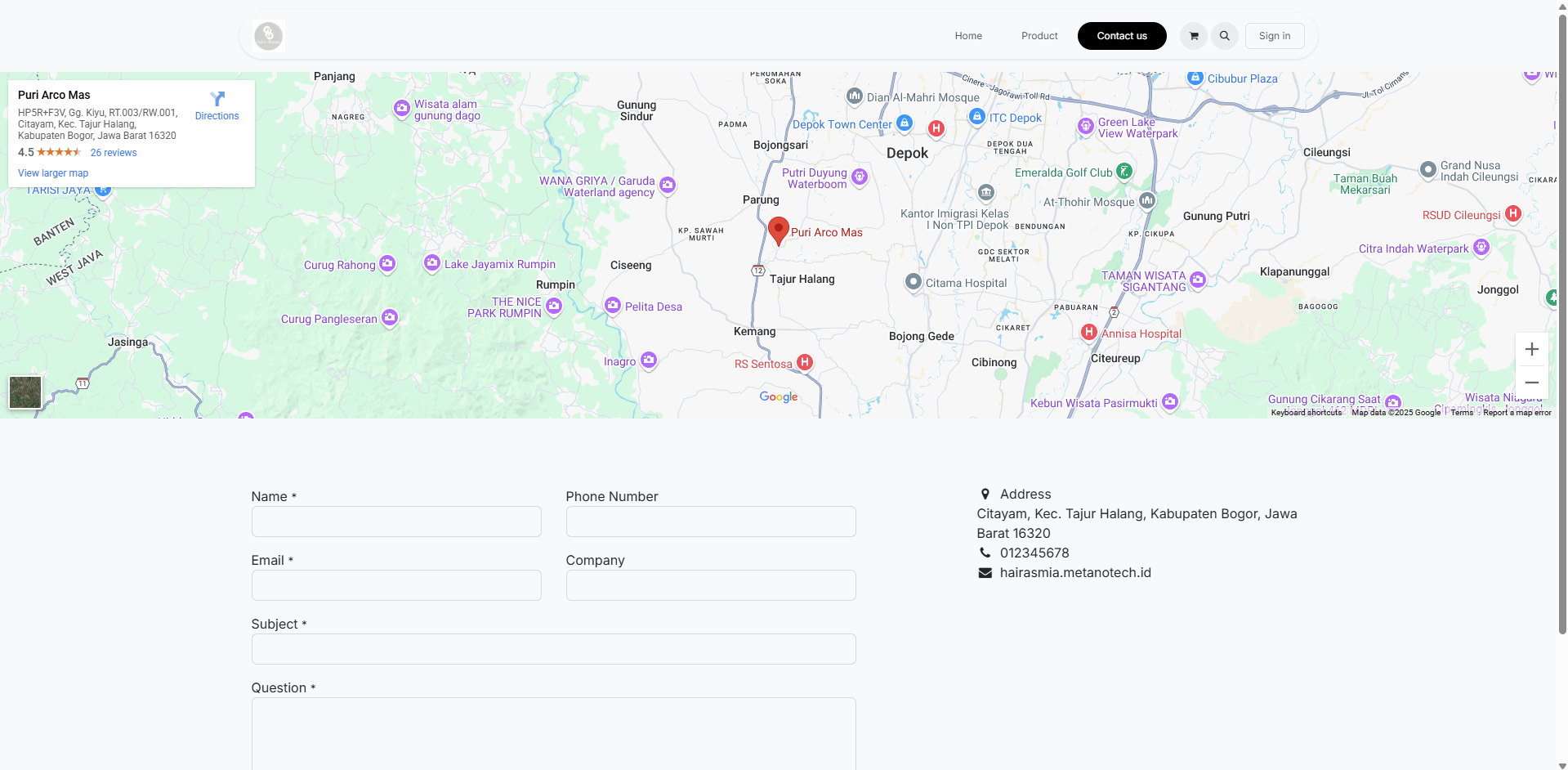Click RSUD Cileungsi hospital marker
This screenshot has width=1568, height=770.
pyautogui.click(x=1513, y=213)
